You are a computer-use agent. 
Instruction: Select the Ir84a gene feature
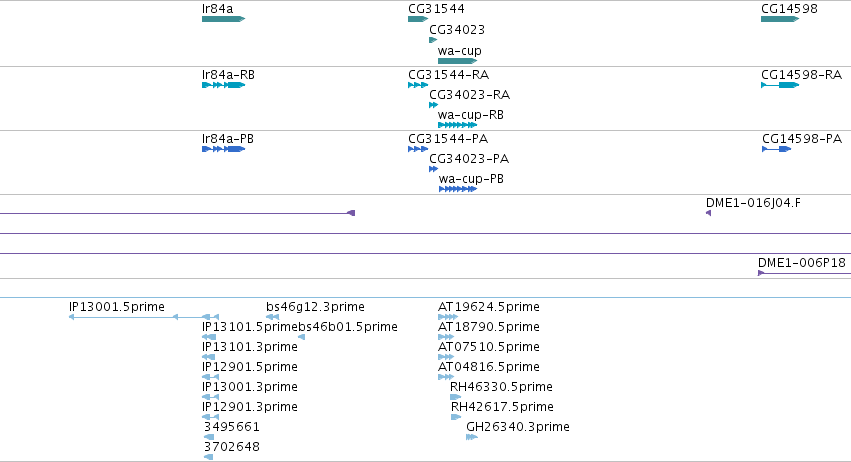click(224, 19)
